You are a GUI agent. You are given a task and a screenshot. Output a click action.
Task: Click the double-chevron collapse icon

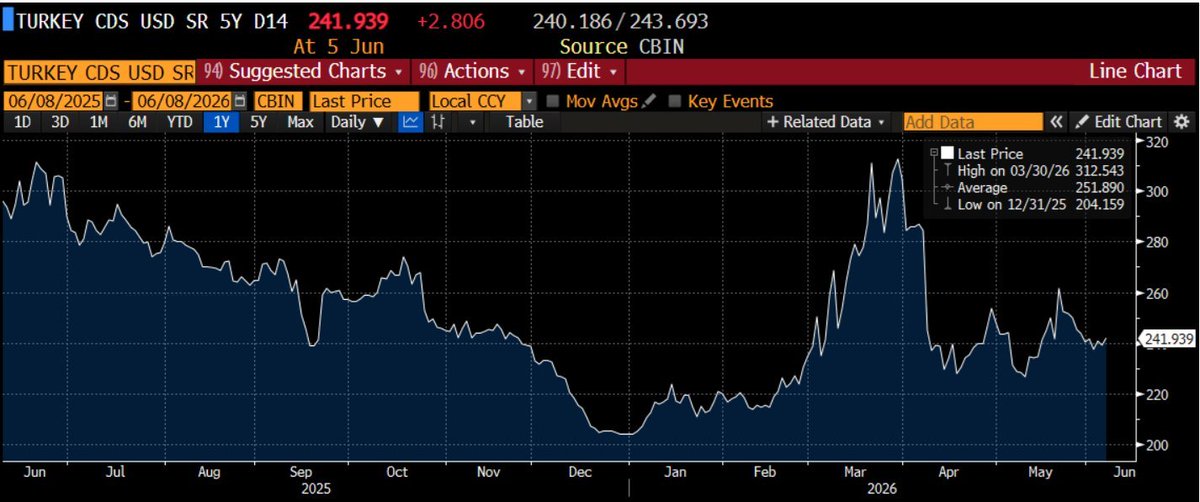(x=1056, y=122)
